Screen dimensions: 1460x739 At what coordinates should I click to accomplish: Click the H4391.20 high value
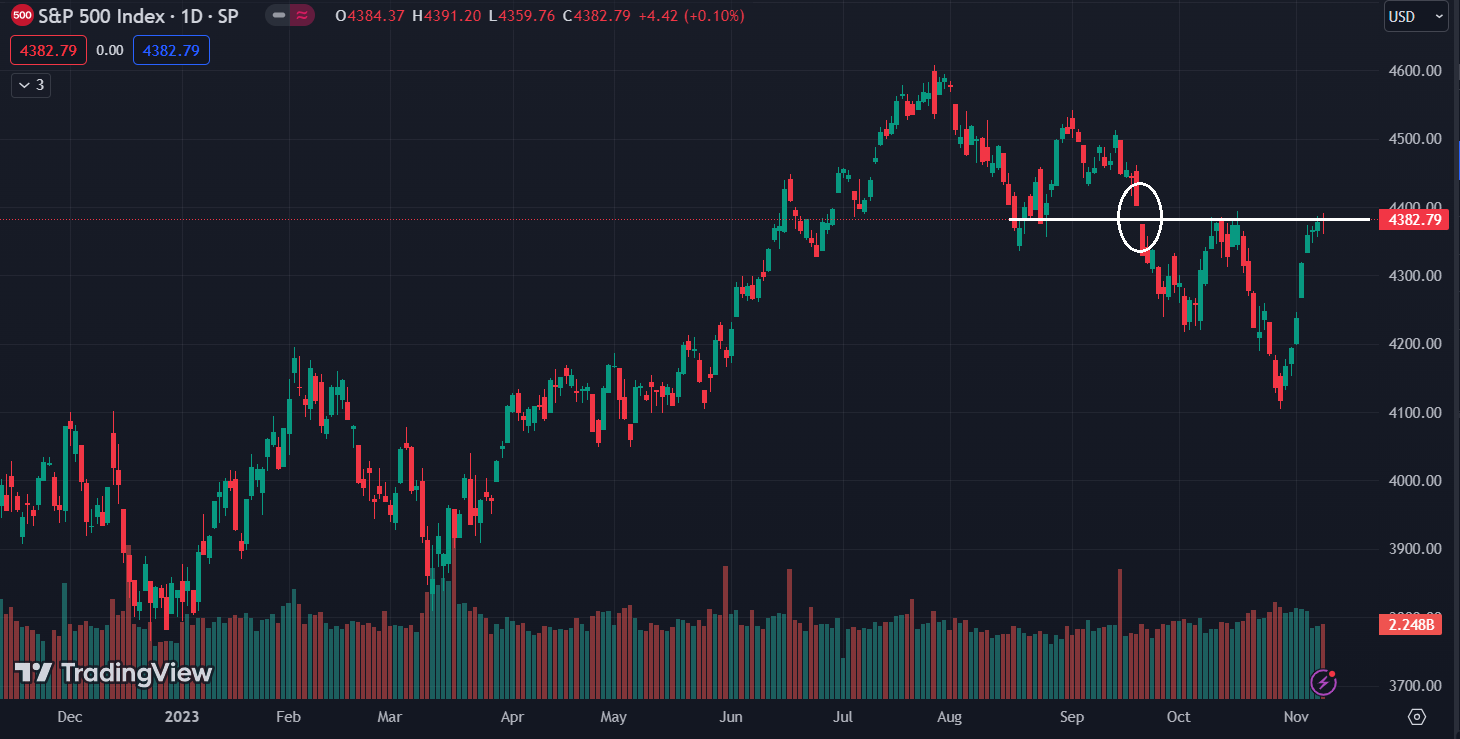pyautogui.click(x=445, y=16)
